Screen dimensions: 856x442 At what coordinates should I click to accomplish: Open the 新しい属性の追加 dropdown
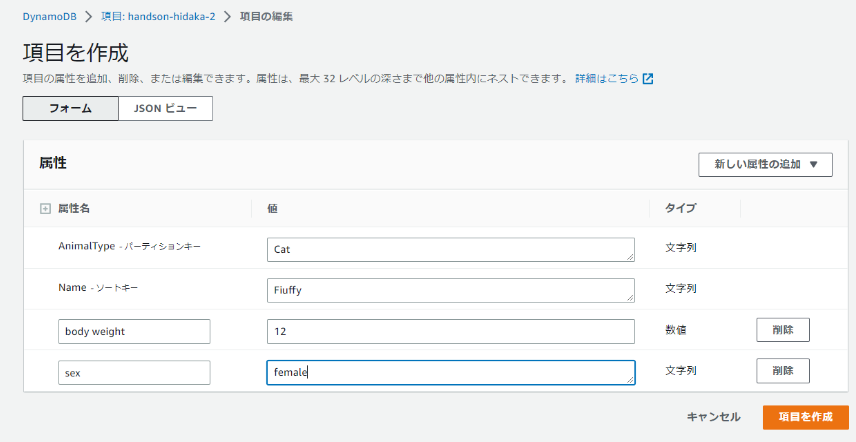pos(765,164)
